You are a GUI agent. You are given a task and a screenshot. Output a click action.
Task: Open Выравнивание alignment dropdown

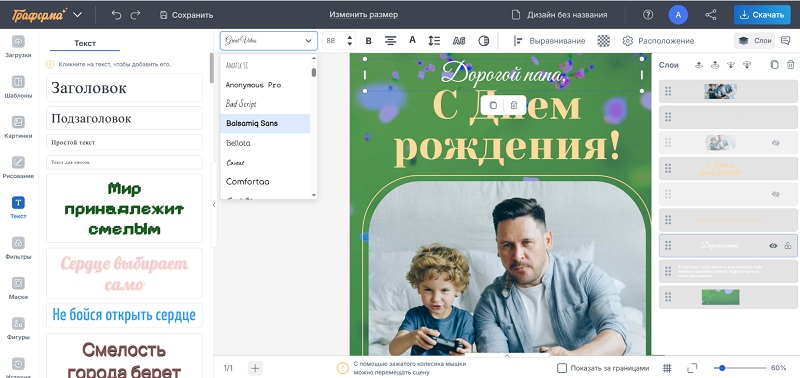[549, 41]
